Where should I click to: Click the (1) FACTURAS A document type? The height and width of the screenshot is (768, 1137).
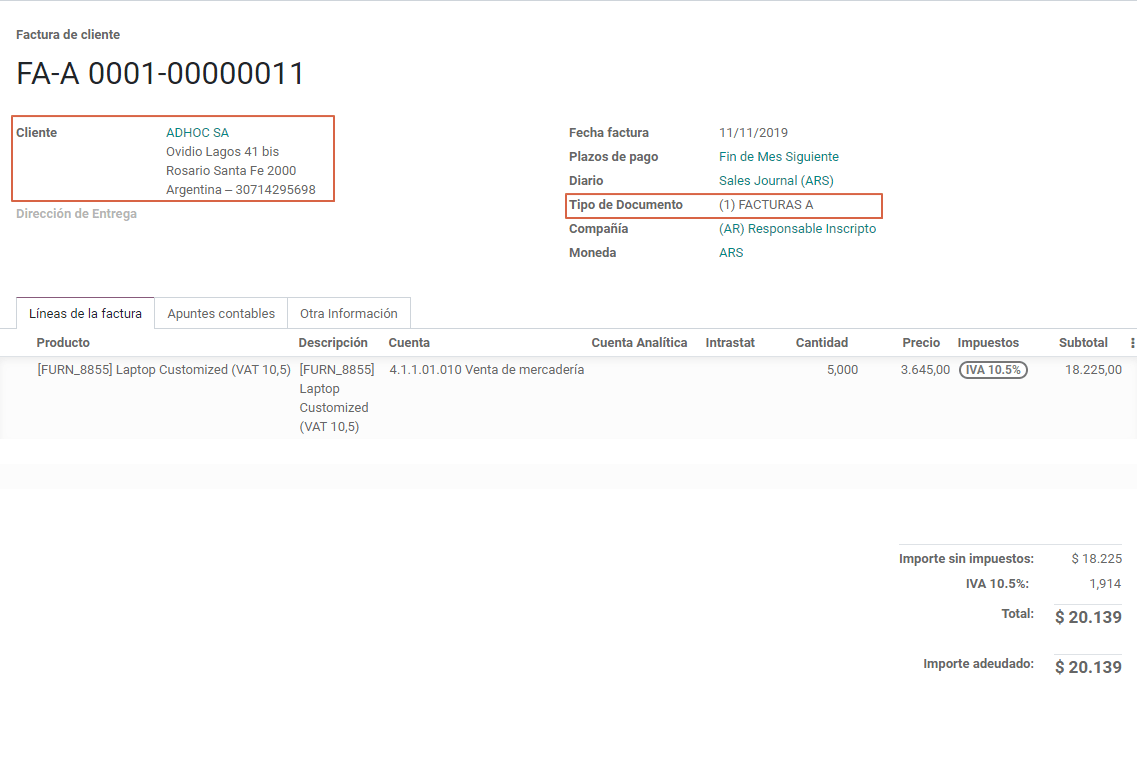coord(766,205)
